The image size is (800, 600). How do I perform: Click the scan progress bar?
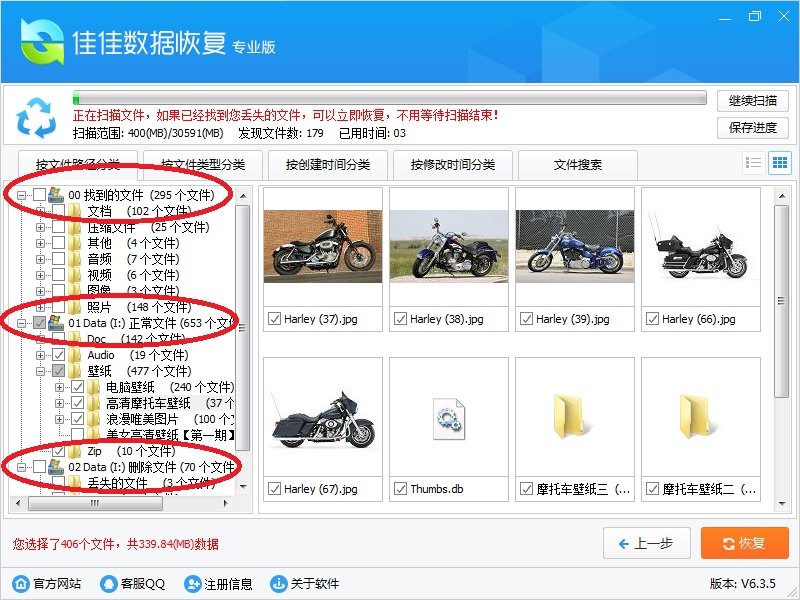[x=390, y=97]
